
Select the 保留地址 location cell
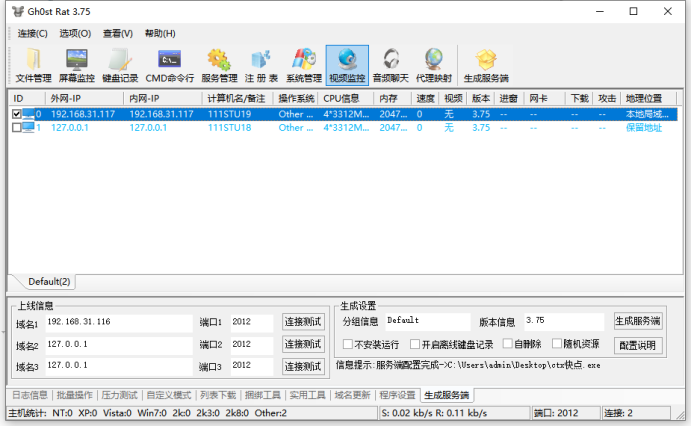(x=644, y=128)
